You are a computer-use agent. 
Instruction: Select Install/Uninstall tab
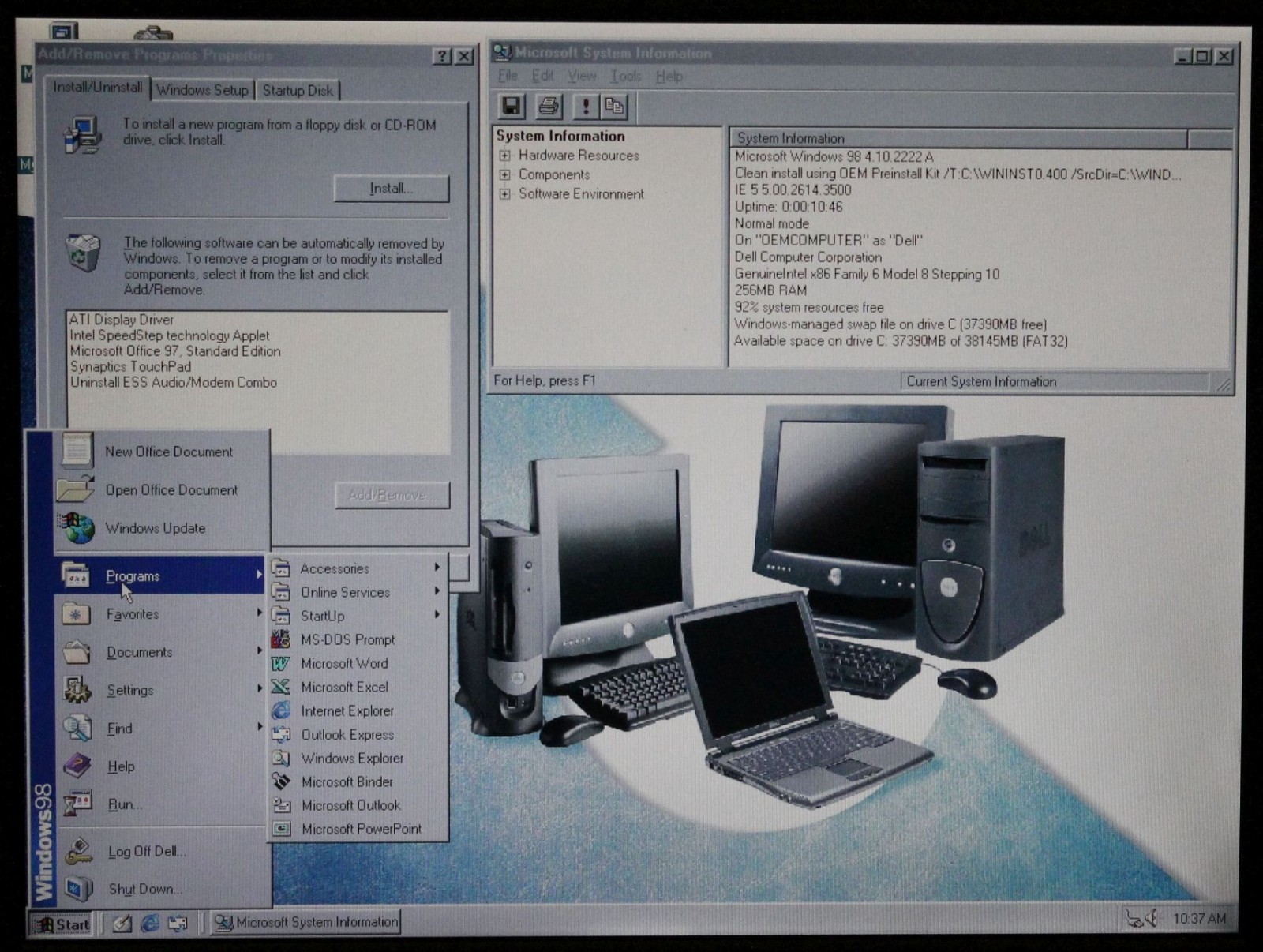[x=98, y=87]
